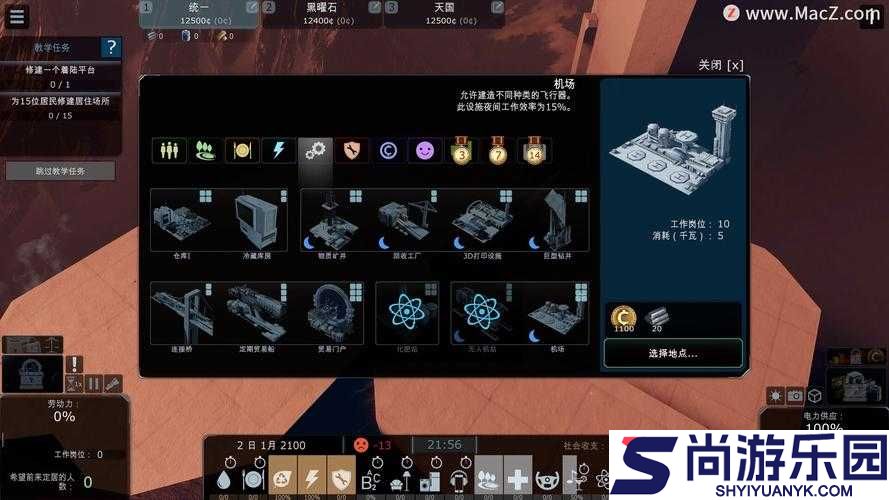Edit the 黑曜石 colony name pencil
The image size is (889, 500).
coord(374,7)
